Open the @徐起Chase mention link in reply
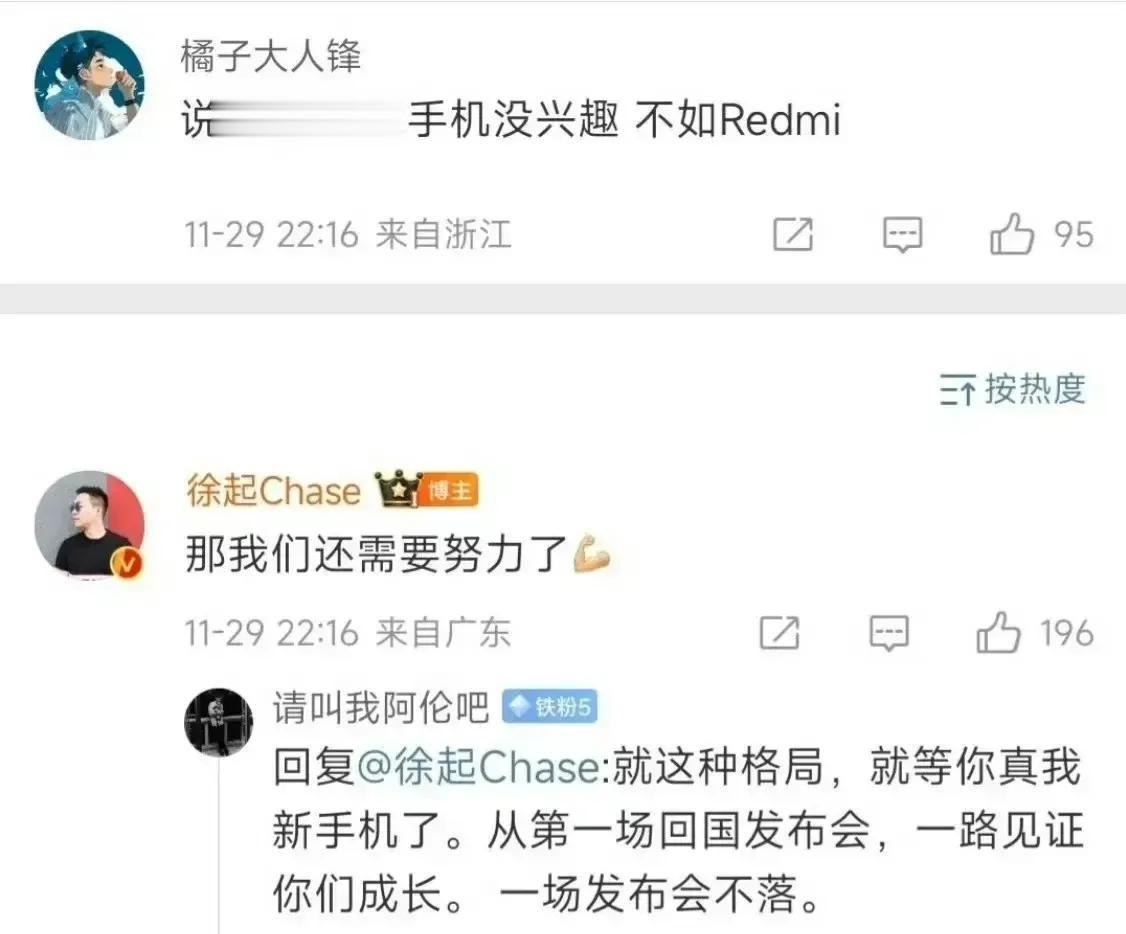Image resolution: width=1126 pixels, height=934 pixels. click(x=478, y=767)
